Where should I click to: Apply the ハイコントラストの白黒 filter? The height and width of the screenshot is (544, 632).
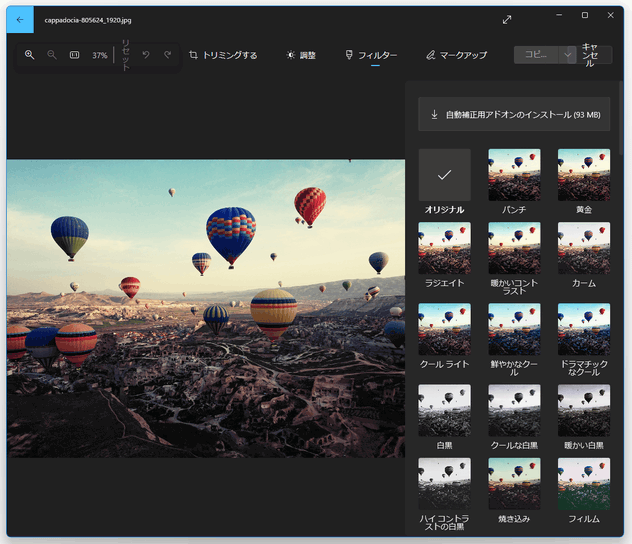coord(445,484)
